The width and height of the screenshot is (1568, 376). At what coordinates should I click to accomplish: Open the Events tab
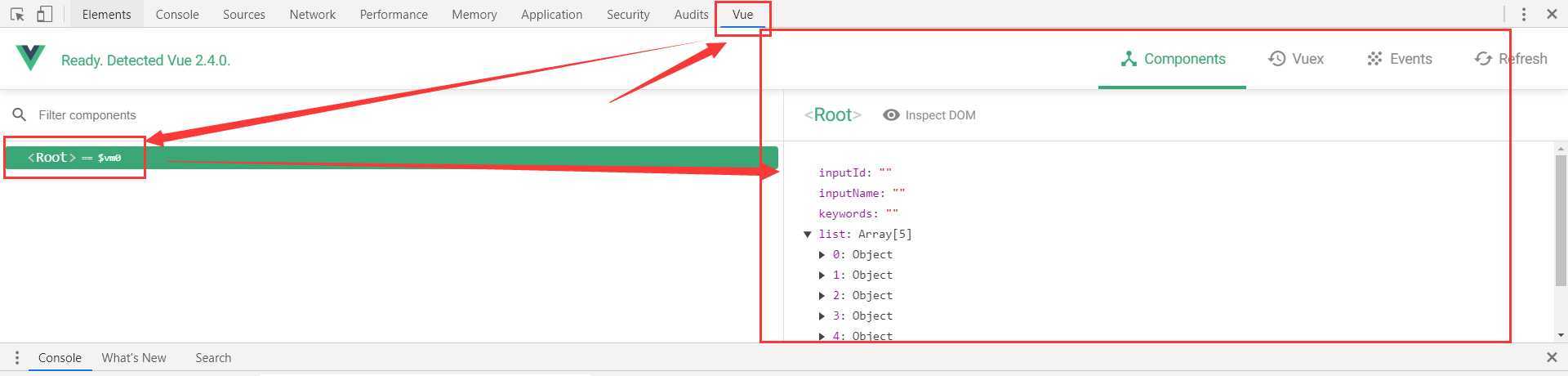tap(1400, 59)
